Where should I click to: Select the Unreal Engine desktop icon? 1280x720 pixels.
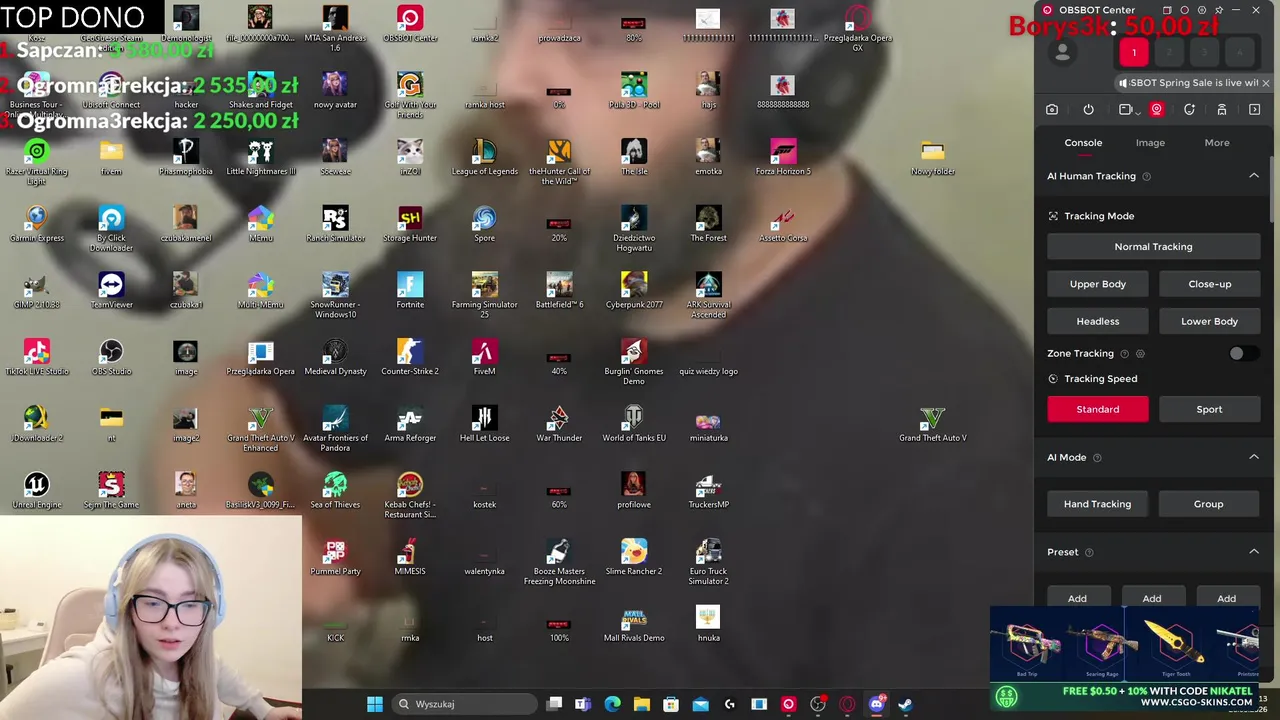coord(37,492)
